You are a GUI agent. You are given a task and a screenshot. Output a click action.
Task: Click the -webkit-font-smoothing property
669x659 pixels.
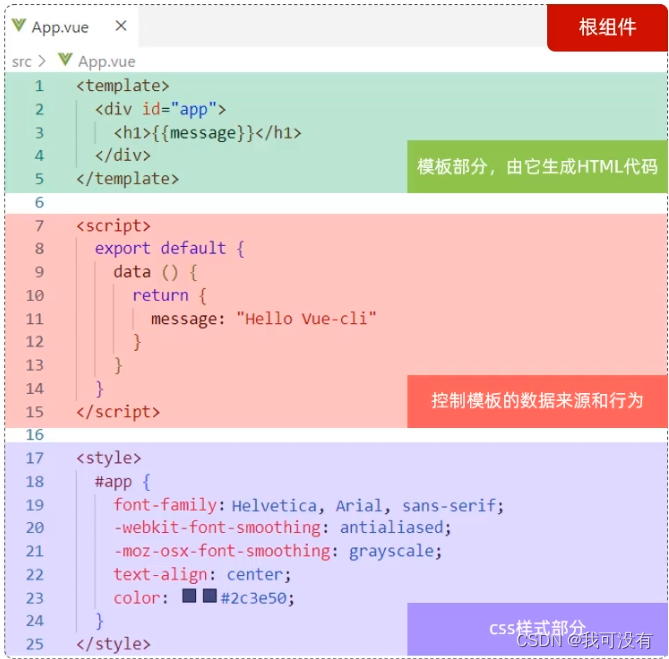coord(217,528)
